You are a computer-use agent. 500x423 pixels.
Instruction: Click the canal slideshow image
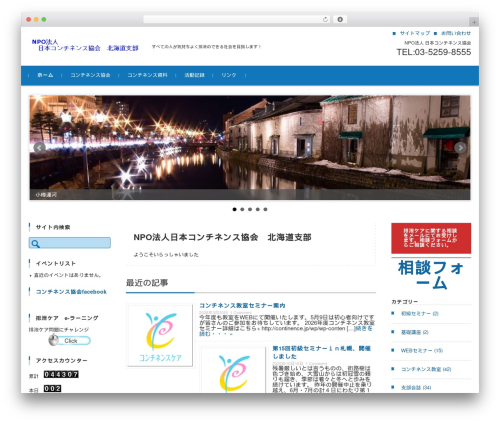coord(250,147)
